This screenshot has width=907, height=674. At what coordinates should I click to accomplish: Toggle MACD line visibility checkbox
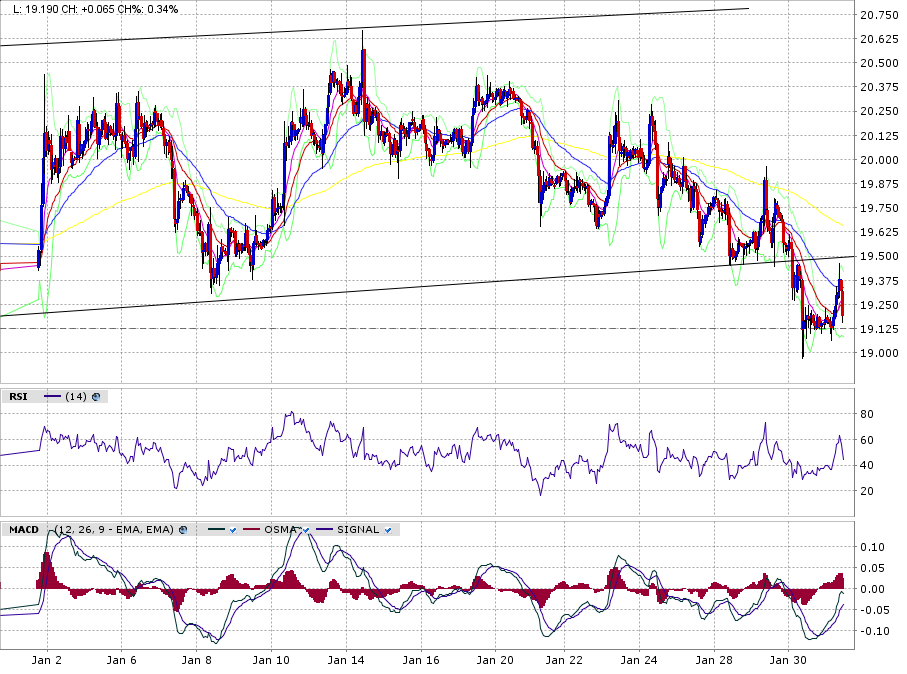pyautogui.click(x=233, y=530)
